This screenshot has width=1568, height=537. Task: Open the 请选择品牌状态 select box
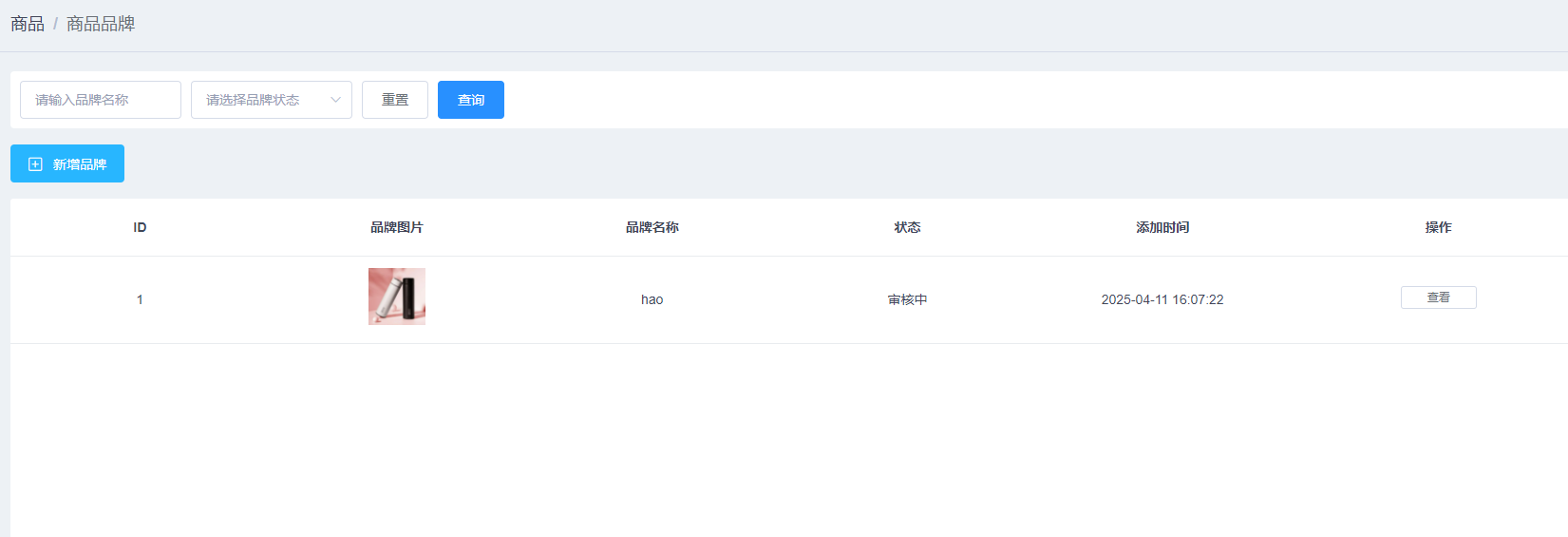256,100
